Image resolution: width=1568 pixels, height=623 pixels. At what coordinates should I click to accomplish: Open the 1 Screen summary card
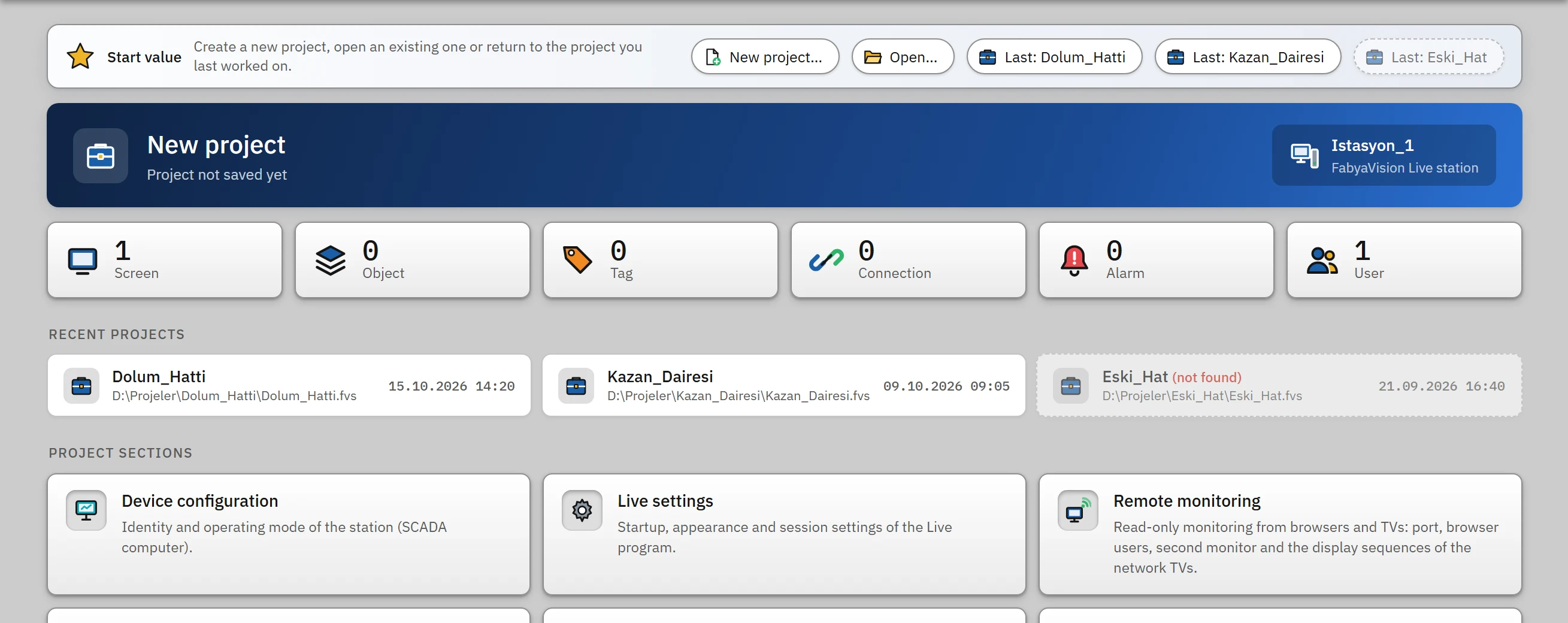pos(164,260)
